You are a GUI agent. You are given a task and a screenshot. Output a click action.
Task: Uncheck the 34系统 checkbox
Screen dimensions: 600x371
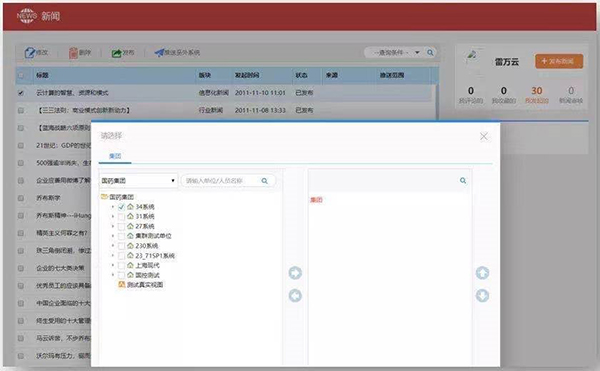click(x=121, y=207)
